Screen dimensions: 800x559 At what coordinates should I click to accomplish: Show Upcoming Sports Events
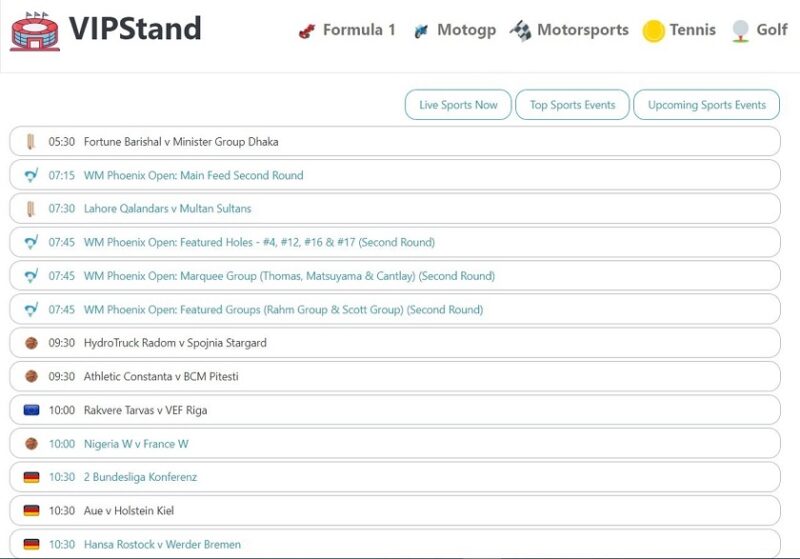pyautogui.click(x=707, y=105)
